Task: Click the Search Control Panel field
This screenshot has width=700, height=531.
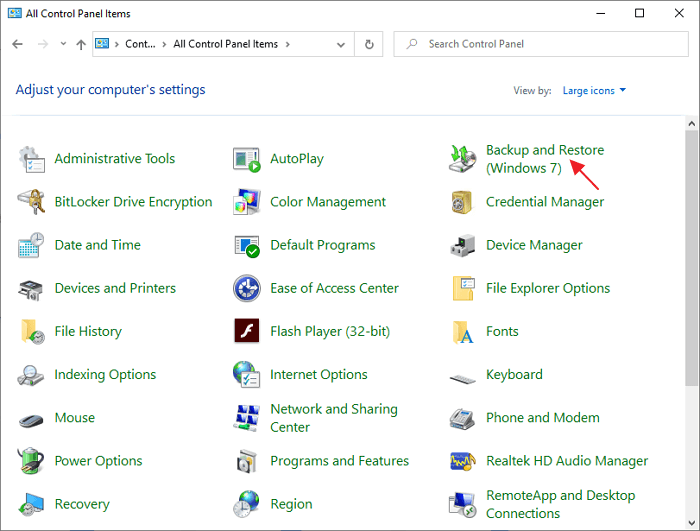Action: coord(541,44)
